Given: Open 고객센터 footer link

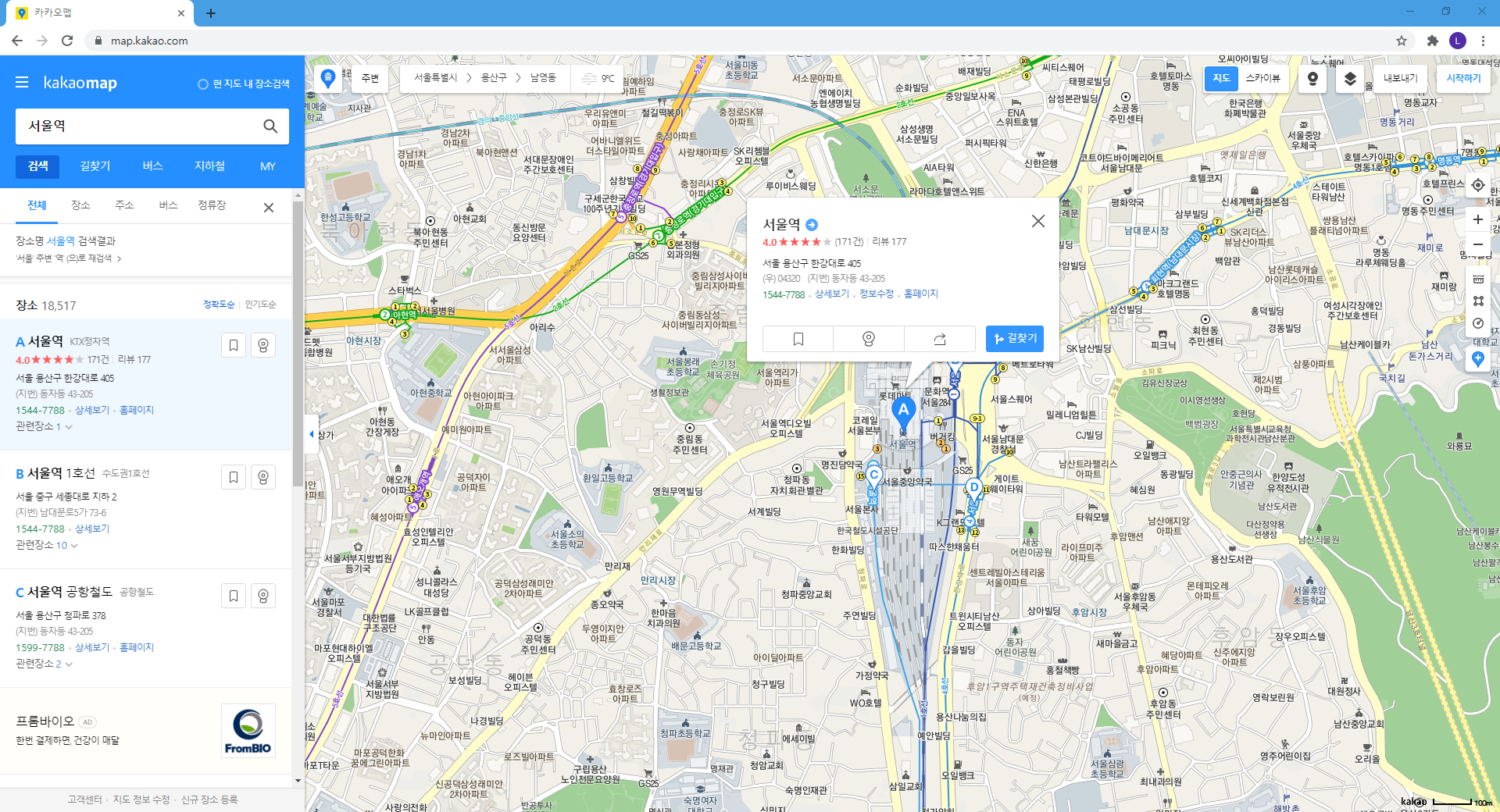Looking at the screenshot, I should [x=84, y=800].
